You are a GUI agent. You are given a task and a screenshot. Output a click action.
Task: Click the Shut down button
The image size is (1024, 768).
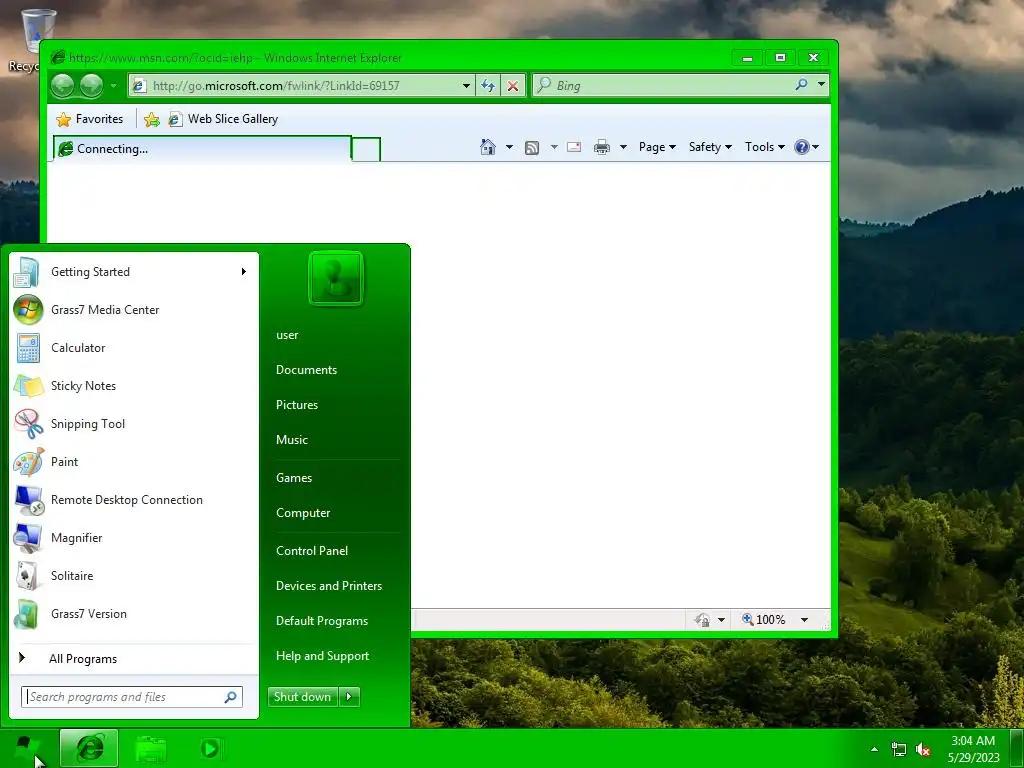303,697
